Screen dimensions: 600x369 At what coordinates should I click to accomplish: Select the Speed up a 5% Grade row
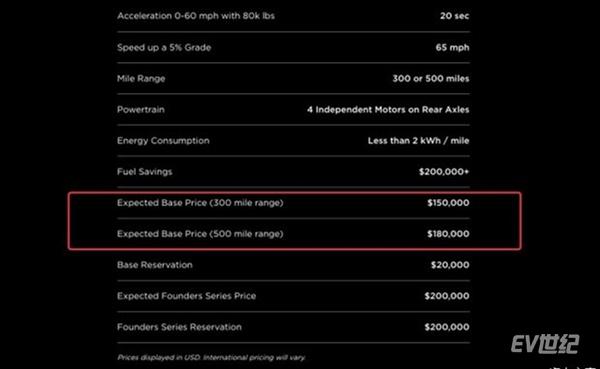tap(293, 47)
